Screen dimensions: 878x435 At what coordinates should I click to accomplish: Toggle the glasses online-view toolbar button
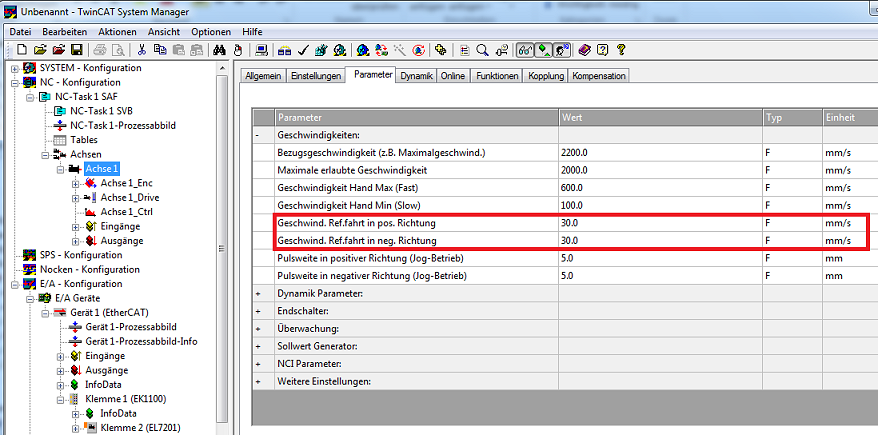[x=525, y=50]
